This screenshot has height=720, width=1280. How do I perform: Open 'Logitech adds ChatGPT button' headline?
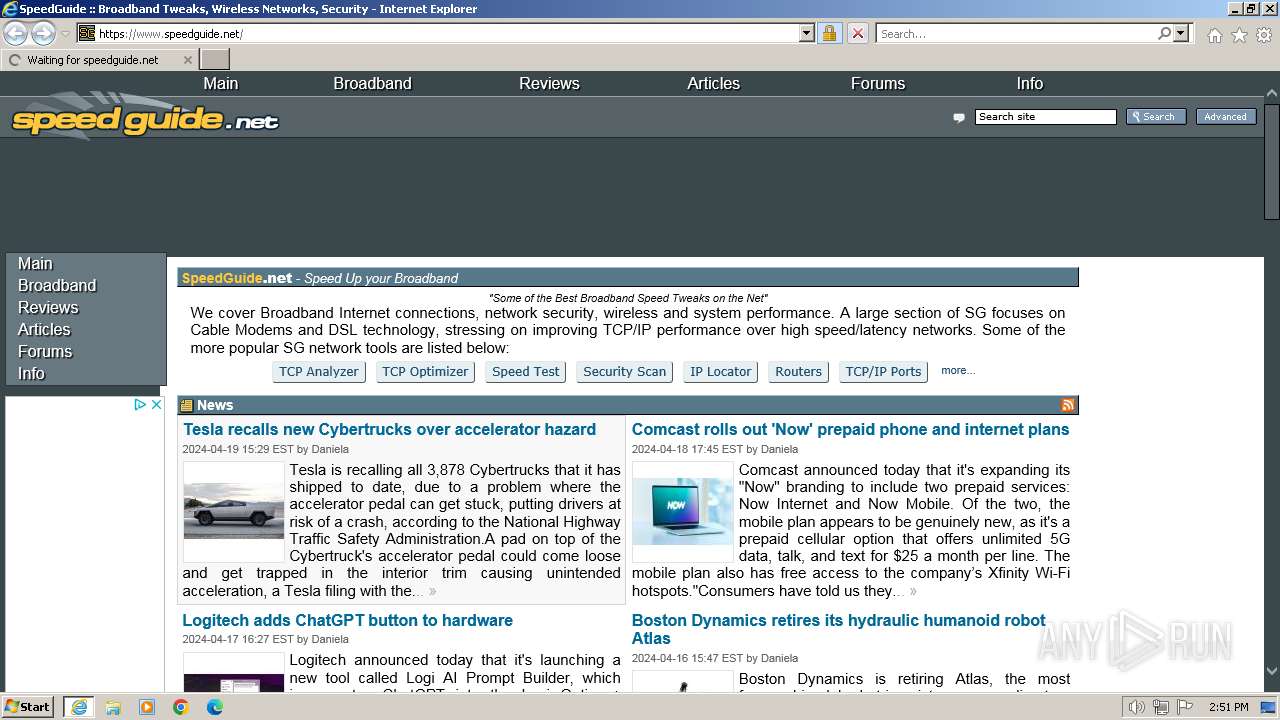pyautogui.click(x=347, y=621)
